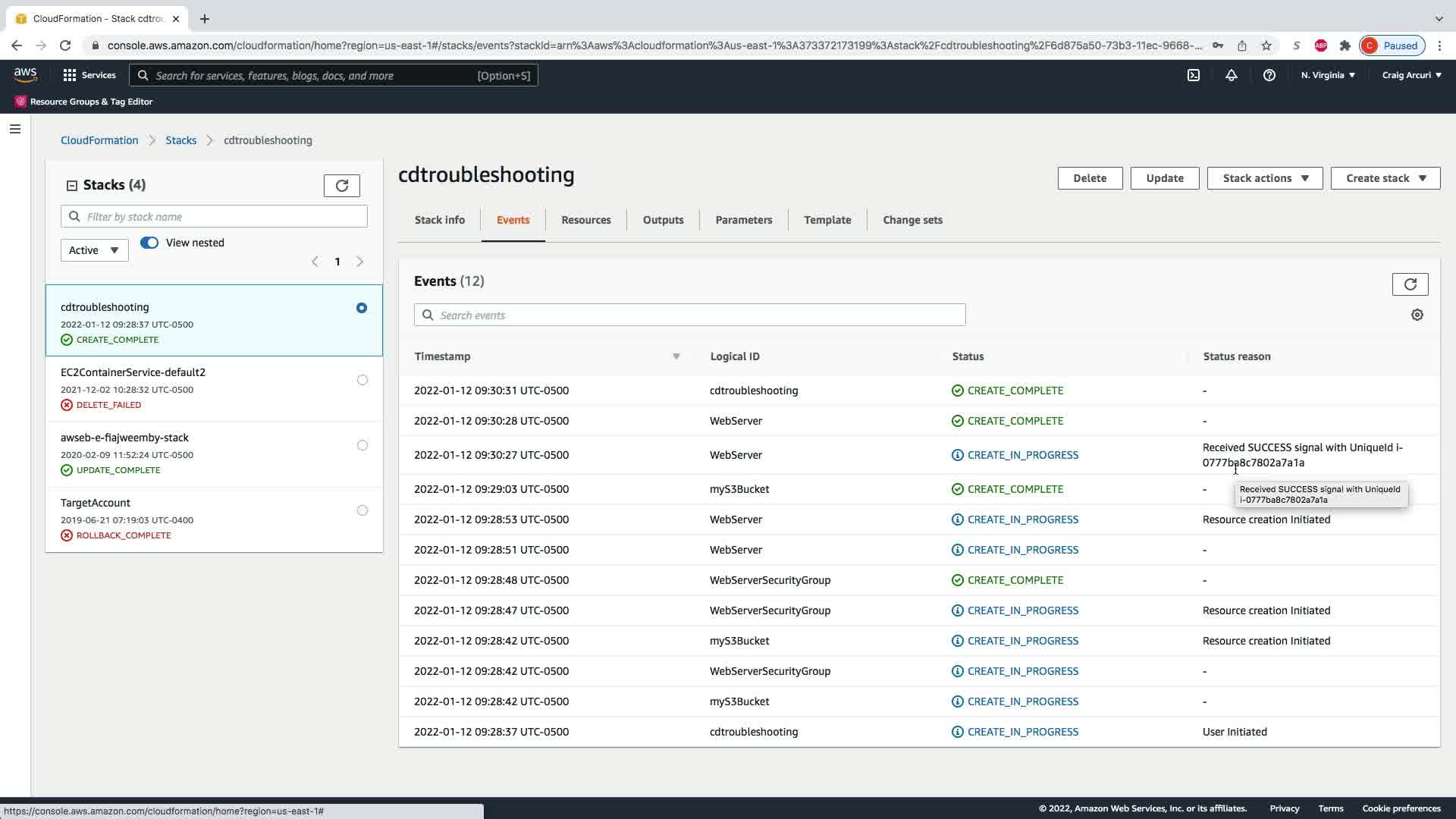The height and width of the screenshot is (819, 1456).
Task: Switch to the Template tab
Action: [x=827, y=220]
